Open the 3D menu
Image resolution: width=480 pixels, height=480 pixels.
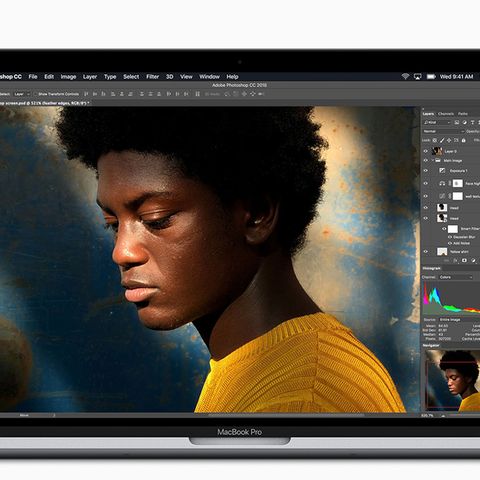coord(169,77)
